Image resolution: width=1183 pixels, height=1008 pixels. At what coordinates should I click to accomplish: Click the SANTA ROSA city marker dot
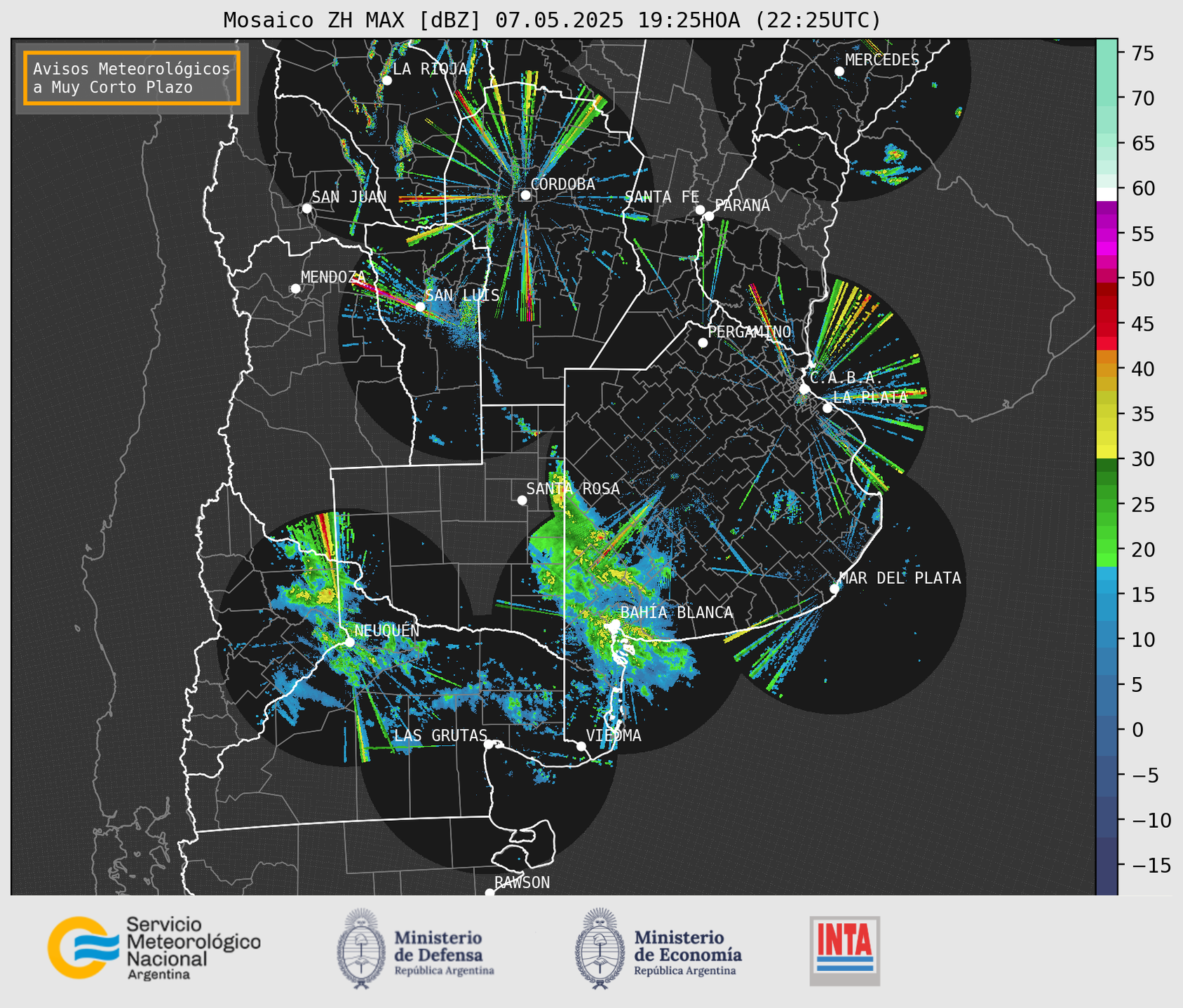(522, 500)
